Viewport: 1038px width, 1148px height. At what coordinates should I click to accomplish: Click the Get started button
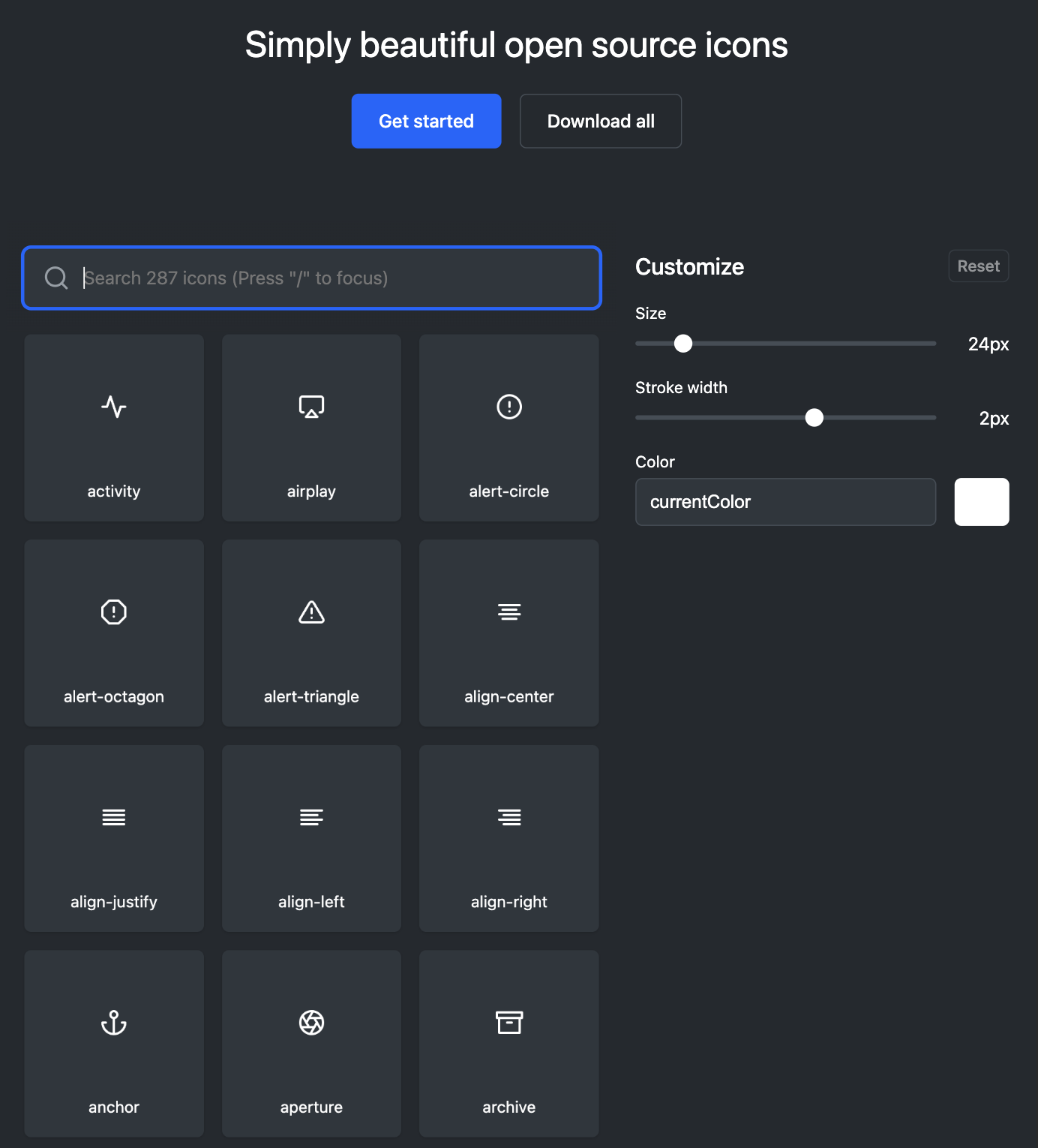point(426,121)
